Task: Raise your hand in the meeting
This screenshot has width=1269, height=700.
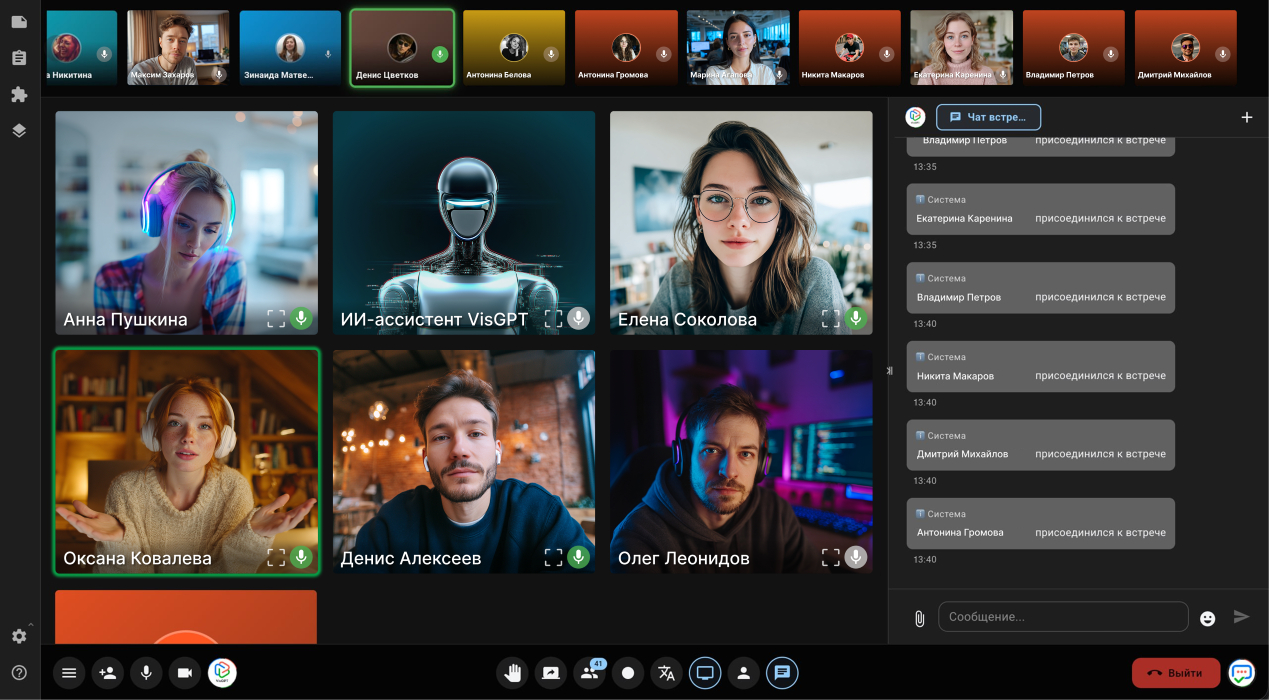Action: (513, 673)
